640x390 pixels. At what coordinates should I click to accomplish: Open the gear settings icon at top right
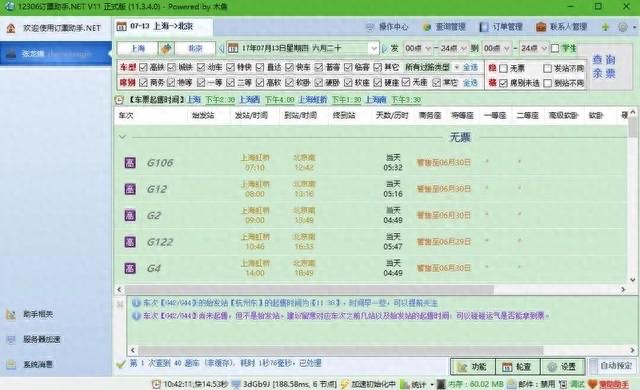(622, 27)
